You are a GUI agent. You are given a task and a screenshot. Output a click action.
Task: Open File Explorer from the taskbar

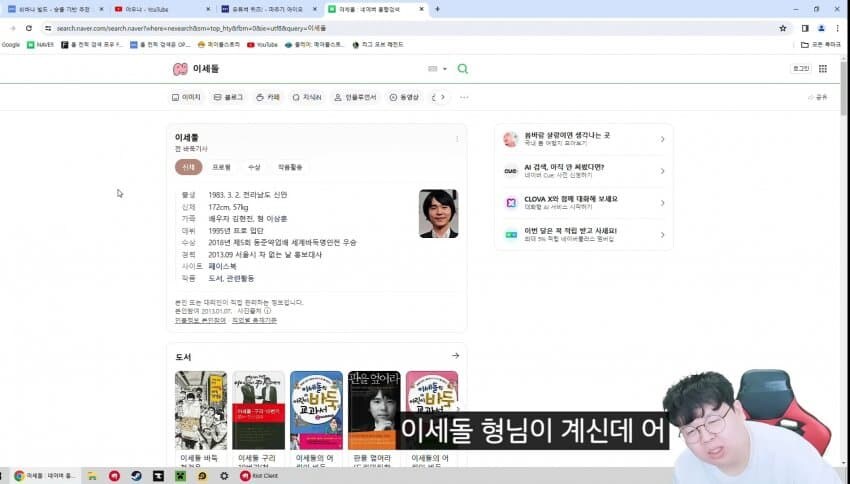[92, 476]
